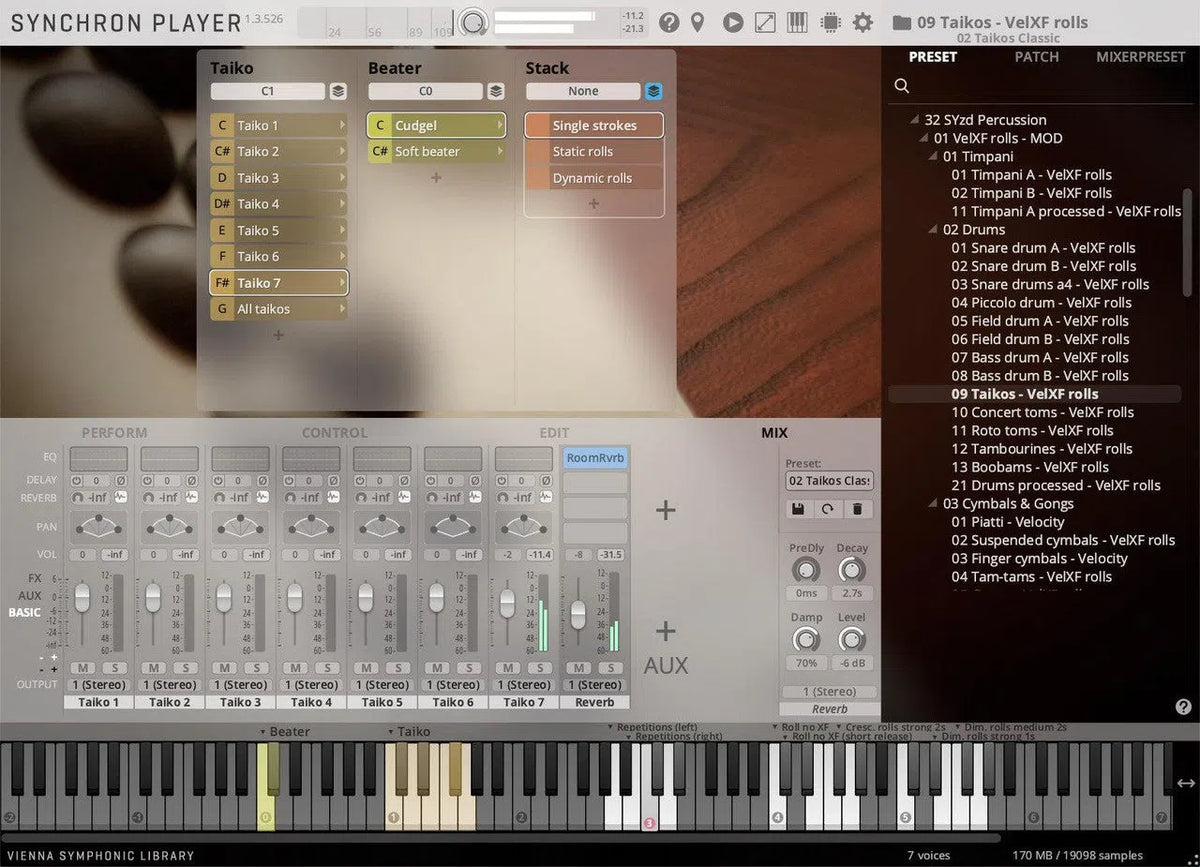1200x867 pixels.
Task: Switch to the PATCH tab
Action: click(x=1036, y=57)
